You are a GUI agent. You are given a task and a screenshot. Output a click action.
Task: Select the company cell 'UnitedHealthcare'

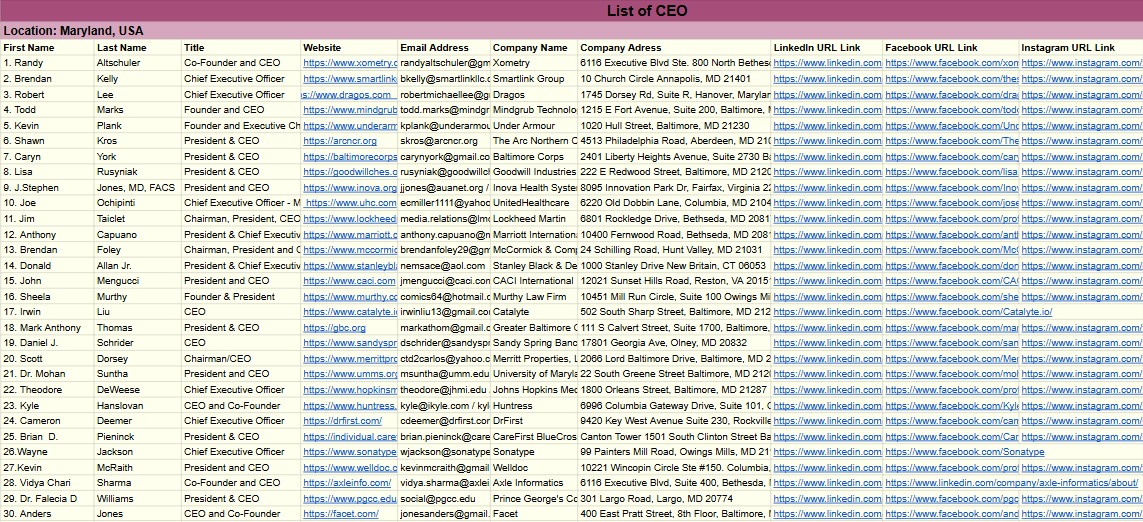[x=534, y=203]
